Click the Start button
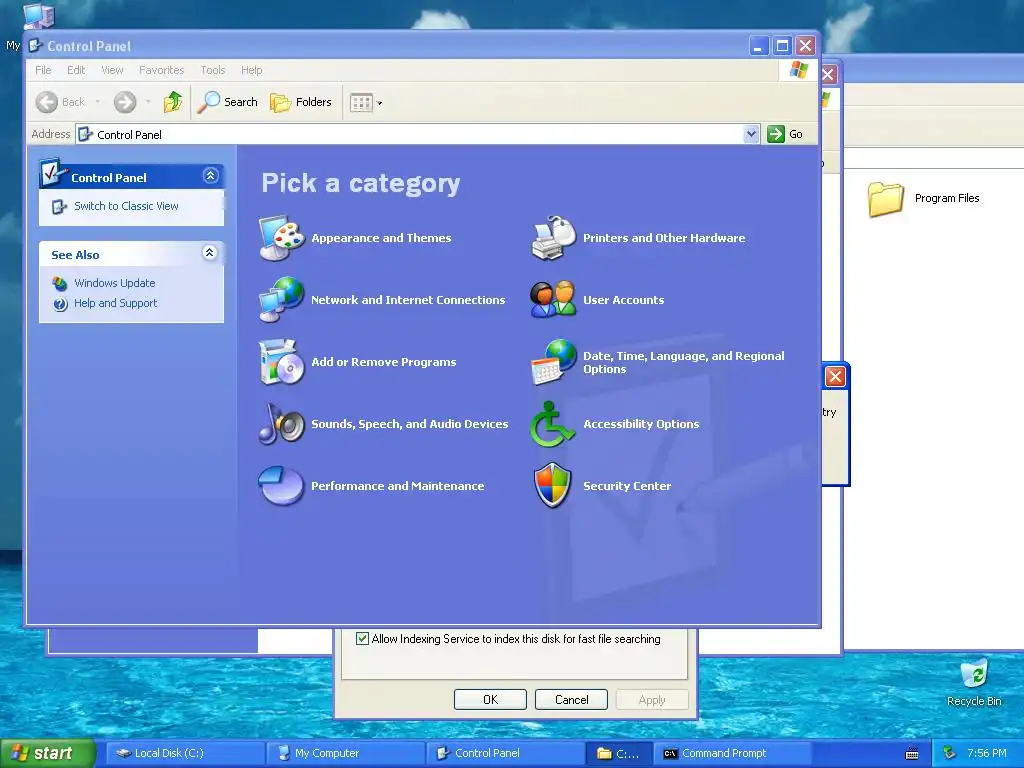The width and height of the screenshot is (1024, 768). tap(48, 753)
